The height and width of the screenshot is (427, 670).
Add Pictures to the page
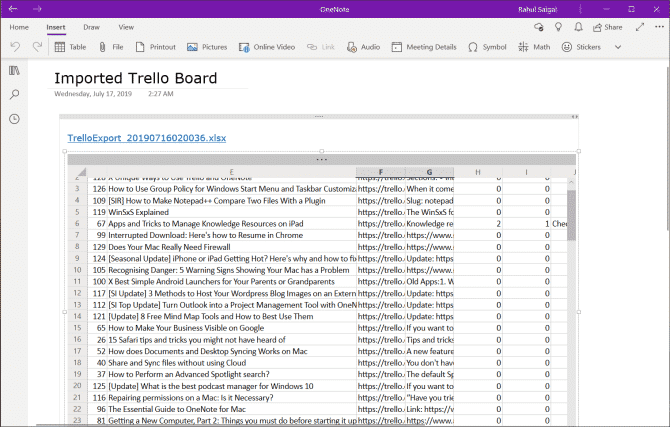tap(207, 47)
